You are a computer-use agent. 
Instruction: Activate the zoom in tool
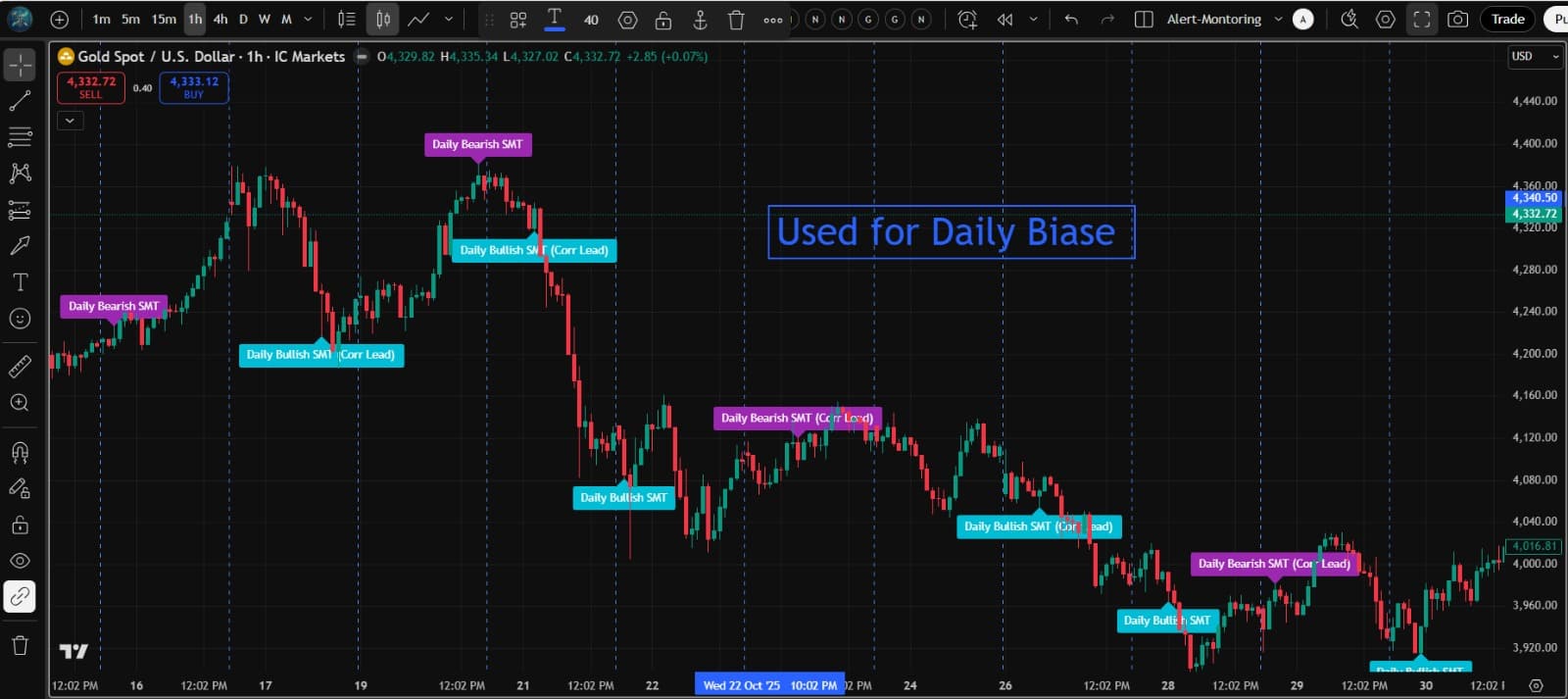(x=20, y=403)
